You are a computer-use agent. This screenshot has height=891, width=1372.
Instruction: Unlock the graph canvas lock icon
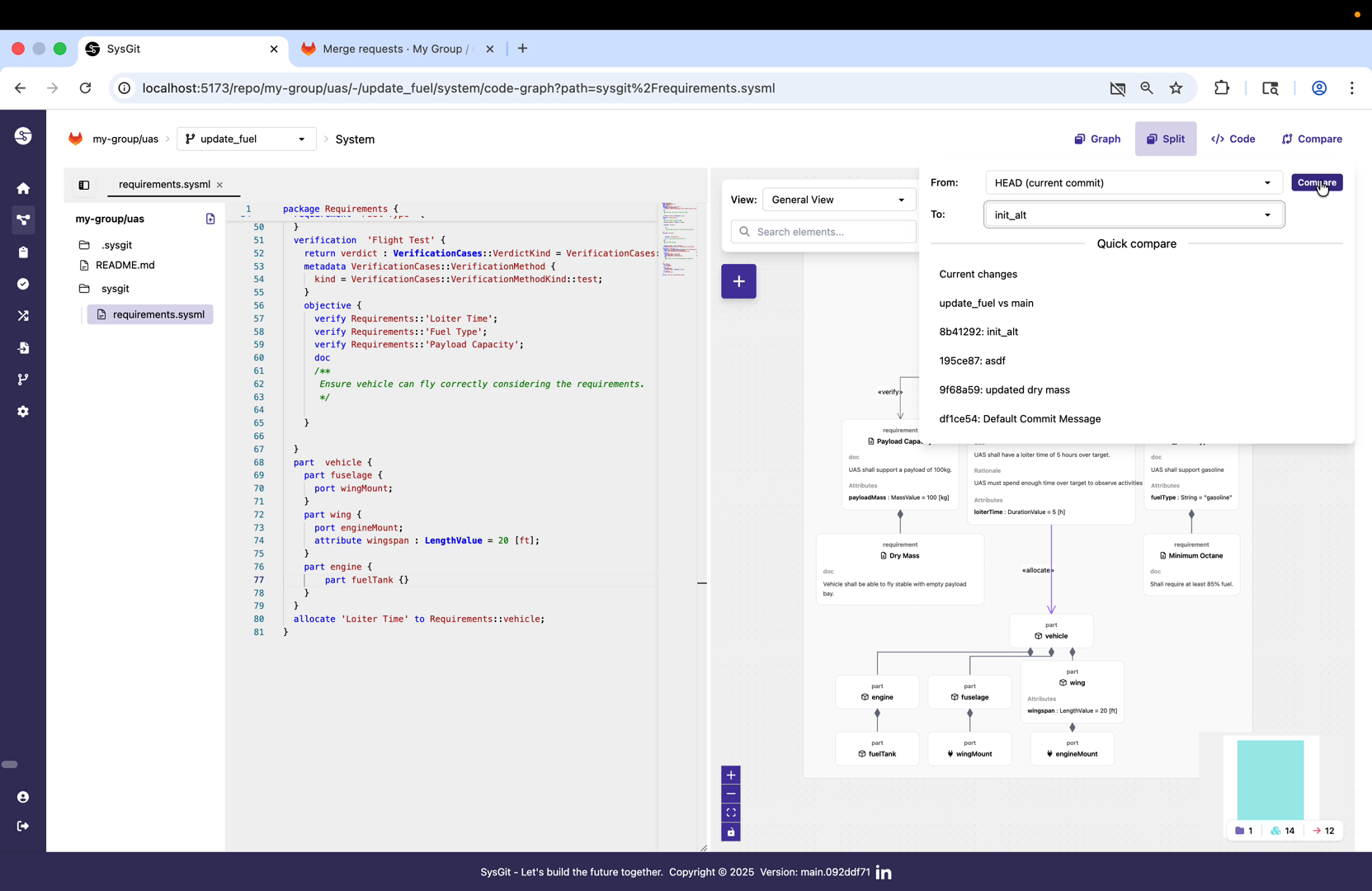pos(730,832)
